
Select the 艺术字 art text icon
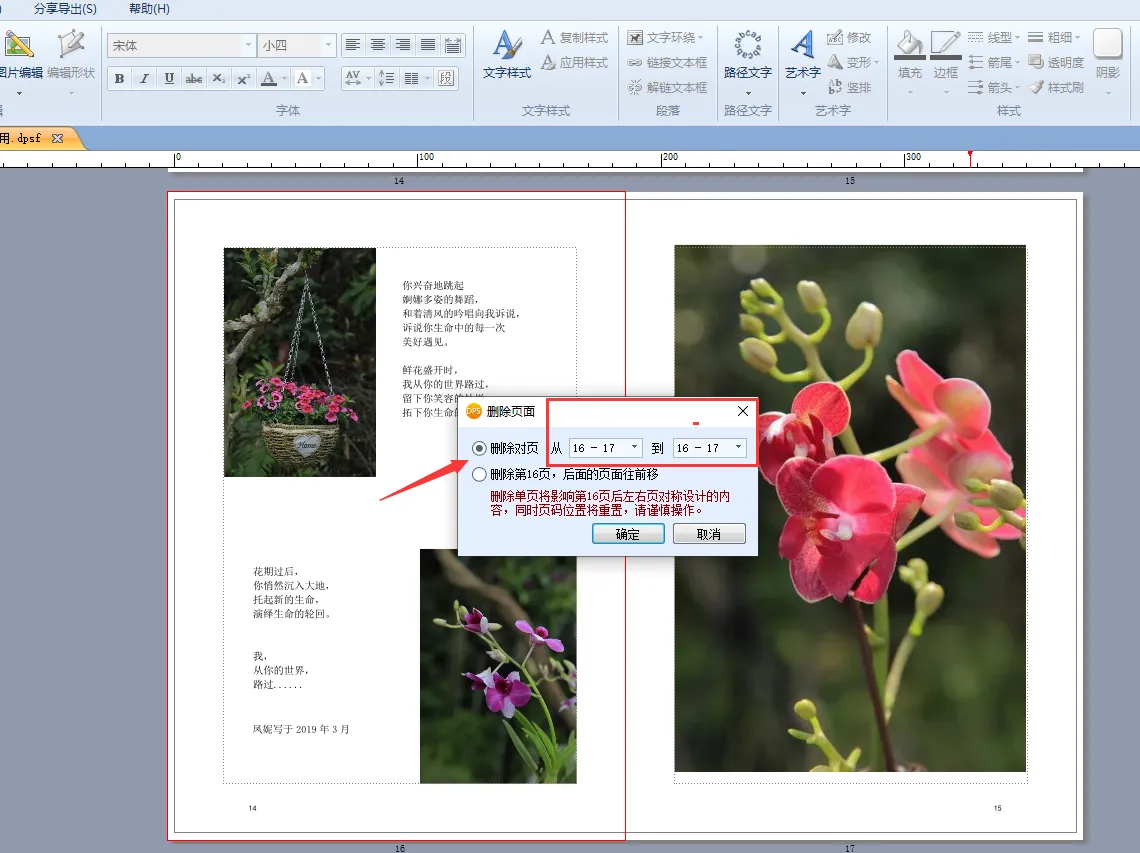[x=802, y=54]
